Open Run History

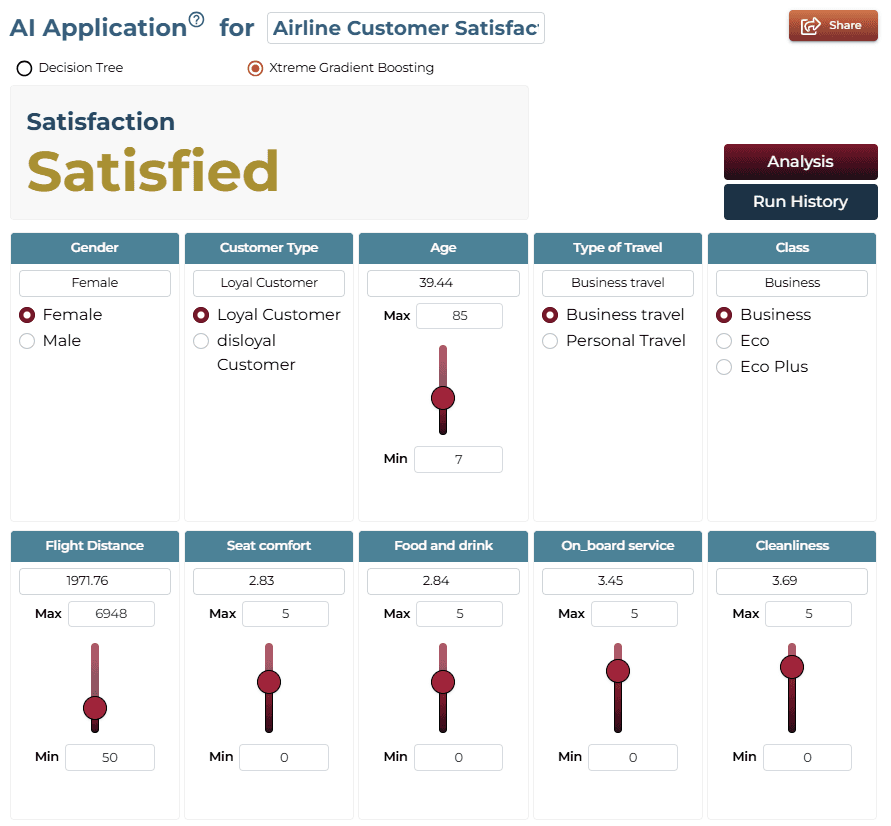coord(800,202)
